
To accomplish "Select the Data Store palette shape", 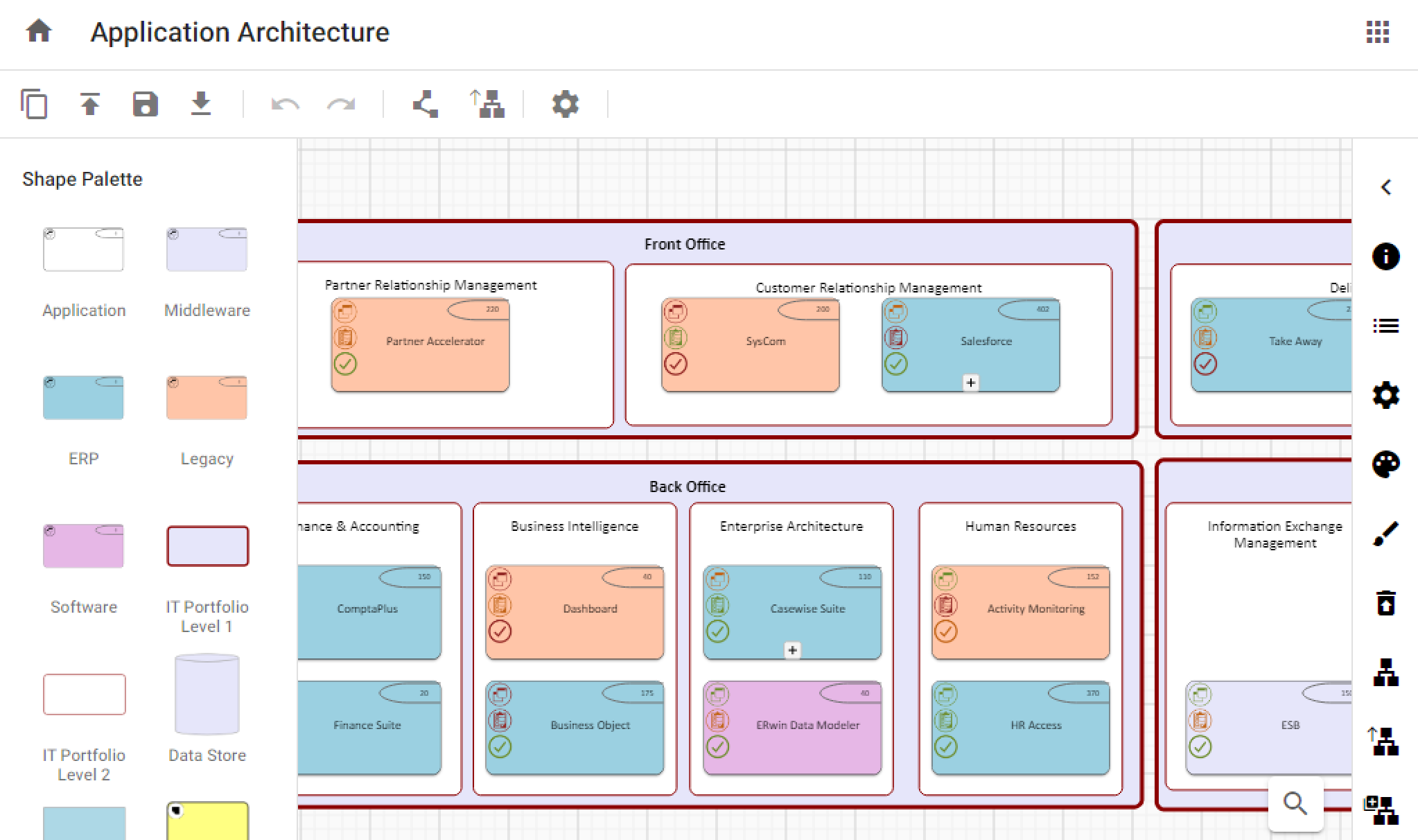I will (x=207, y=694).
